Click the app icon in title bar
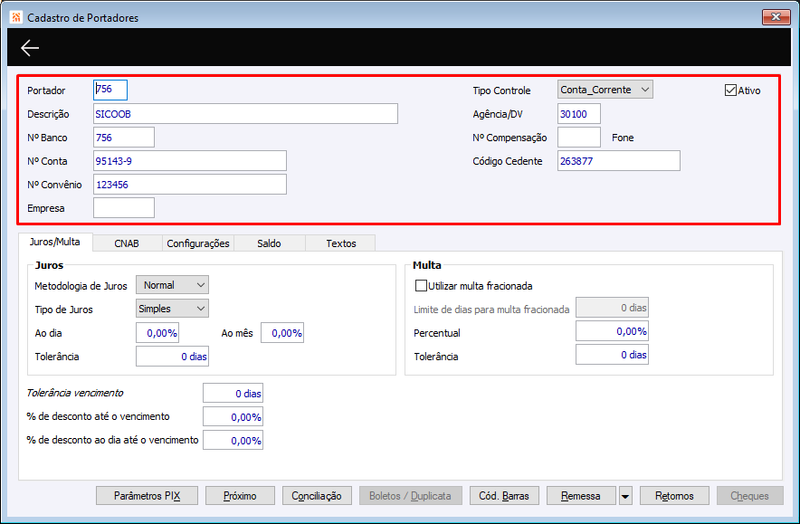Screen dimensions: 800x524 (16, 17)
